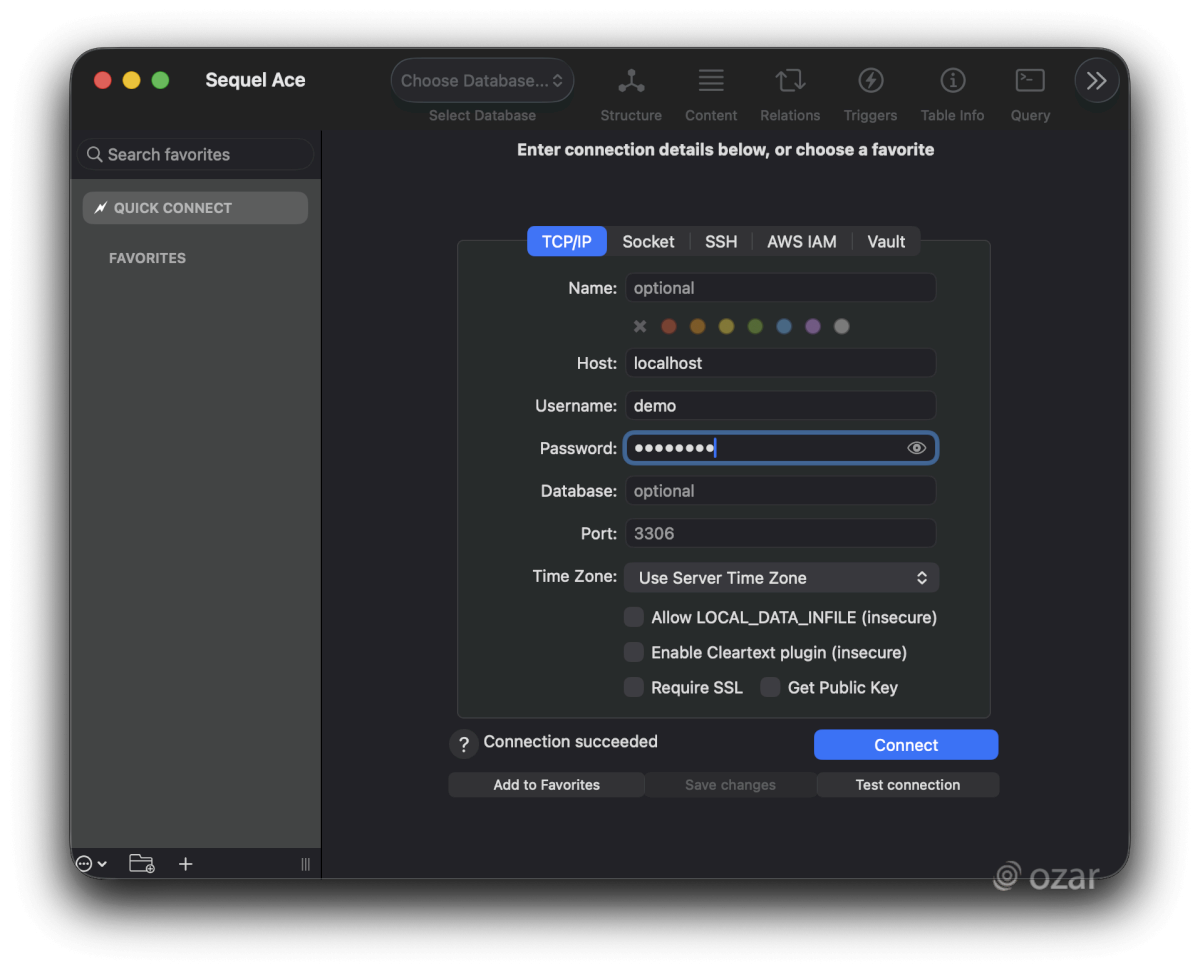1200x972 pixels.
Task: Click the Host field with localhost
Action: click(781, 363)
